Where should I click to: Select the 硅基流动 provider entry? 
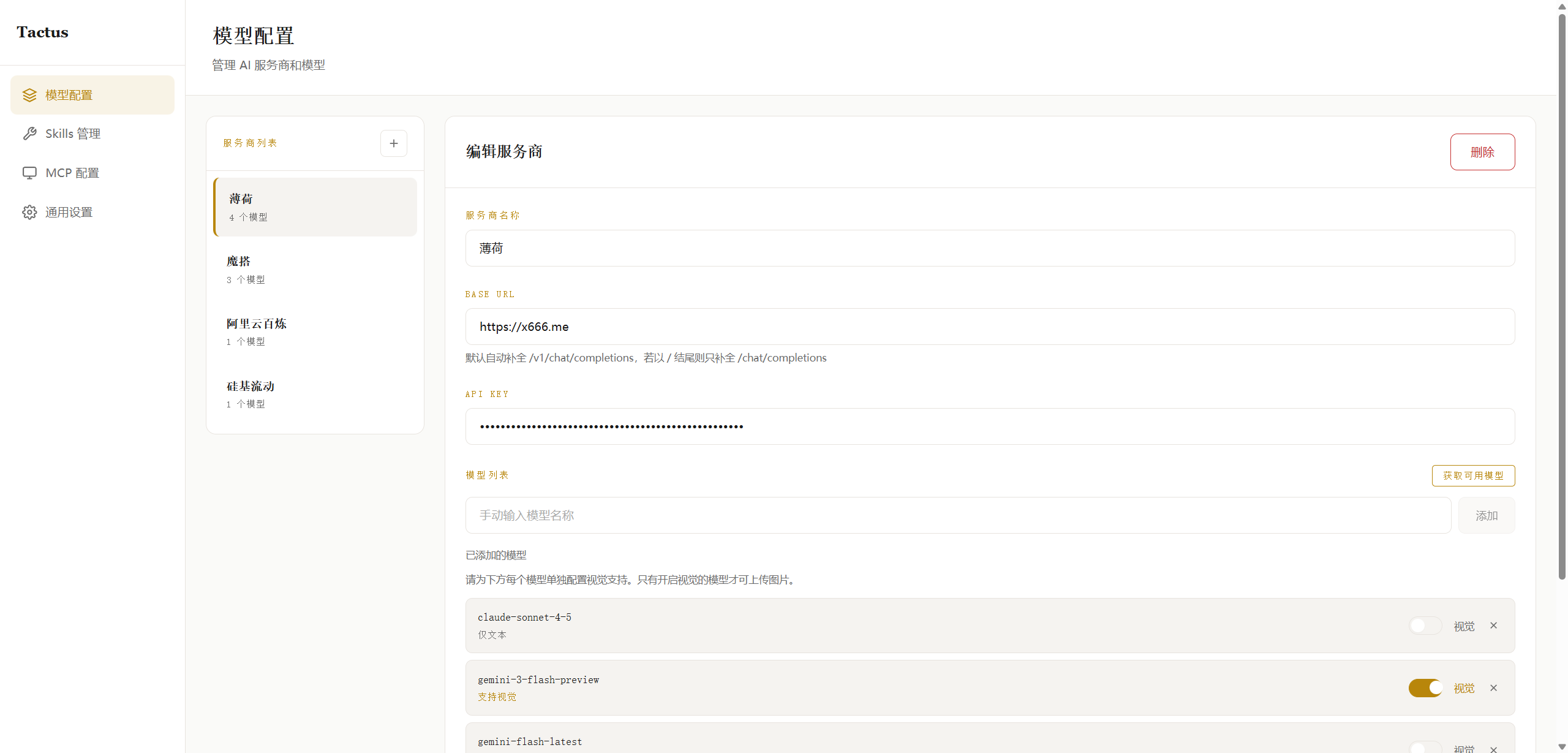[x=314, y=394]
